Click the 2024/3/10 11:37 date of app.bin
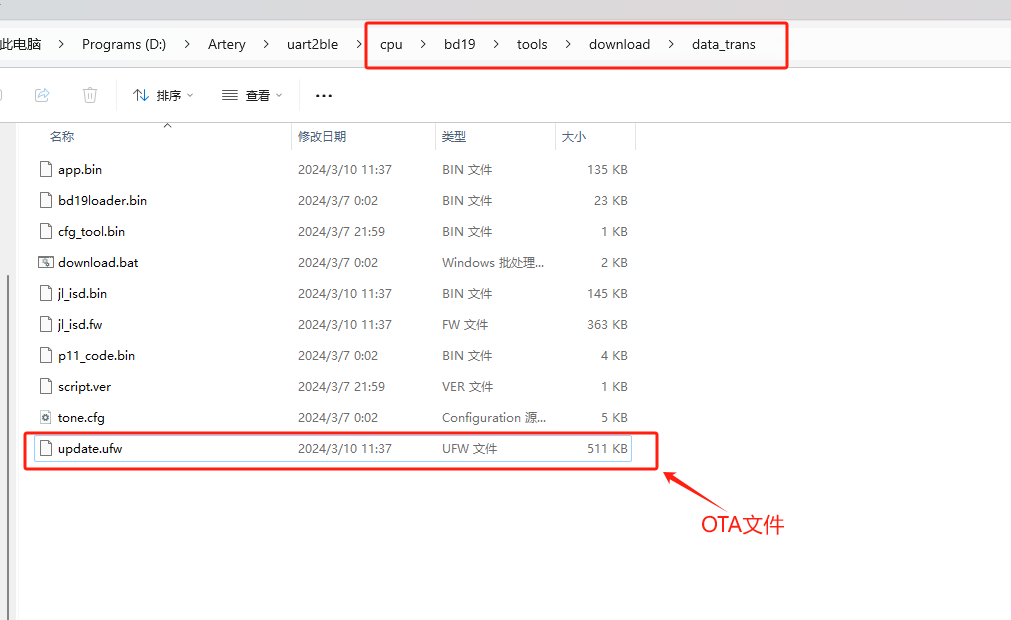Image resolution: width=1011 pixels, height=620 pixels. point(345,170)
